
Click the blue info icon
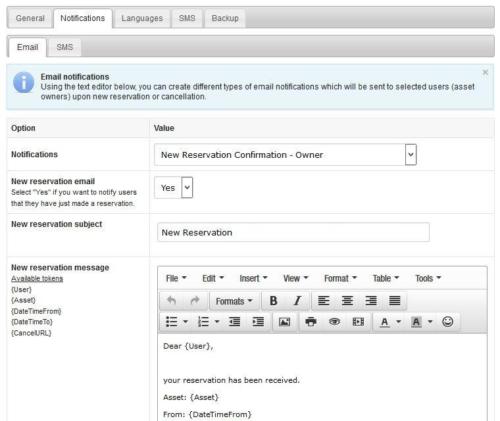[x=23, y=82]
